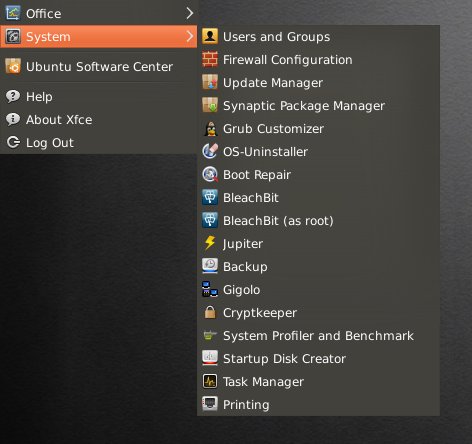This screenshot has width=472, height=444.
Task: Click the Boot Repair icon
Action: (210, 174)
